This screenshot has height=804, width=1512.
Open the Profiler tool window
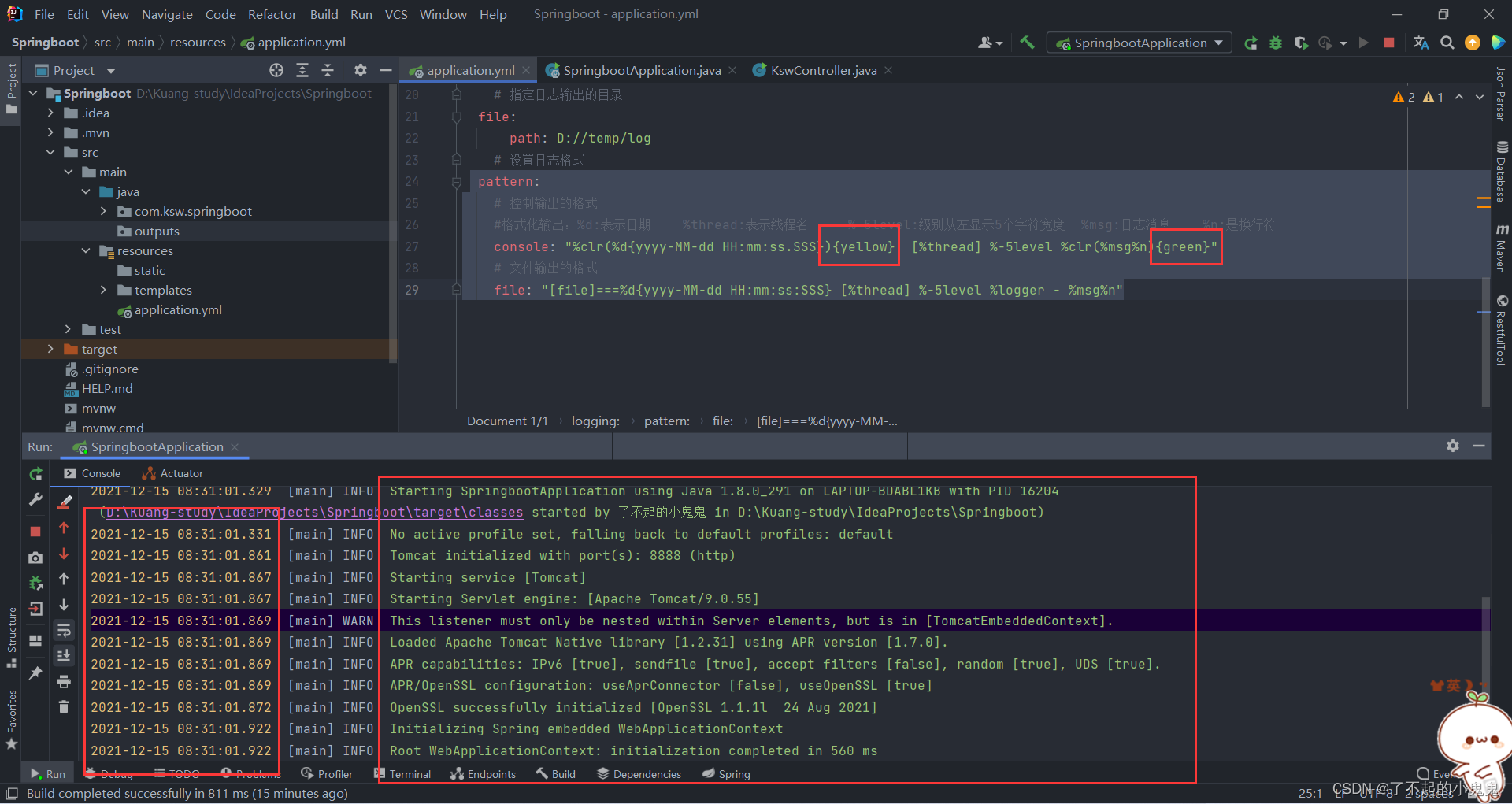pos(327,774)
